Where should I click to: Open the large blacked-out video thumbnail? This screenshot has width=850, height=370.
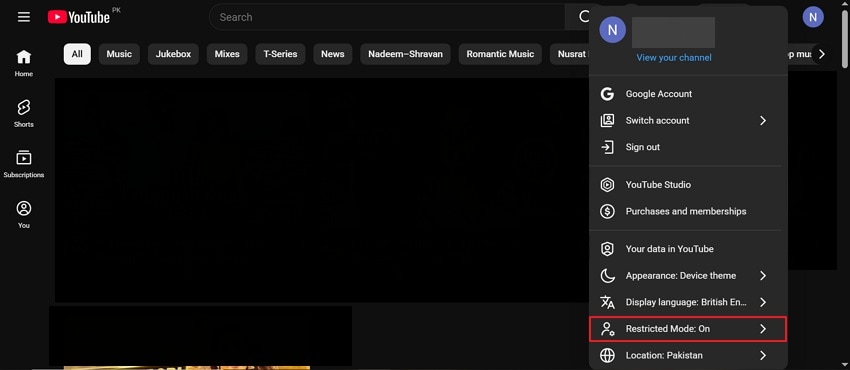321,190
